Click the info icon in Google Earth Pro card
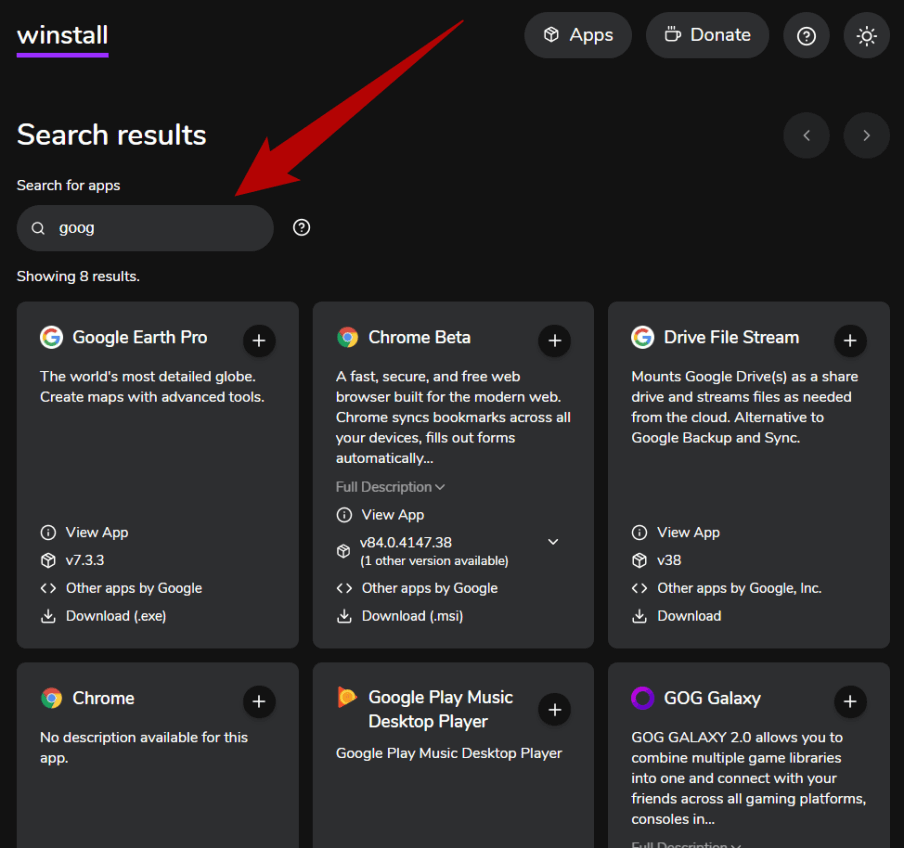 pos(48,532)
